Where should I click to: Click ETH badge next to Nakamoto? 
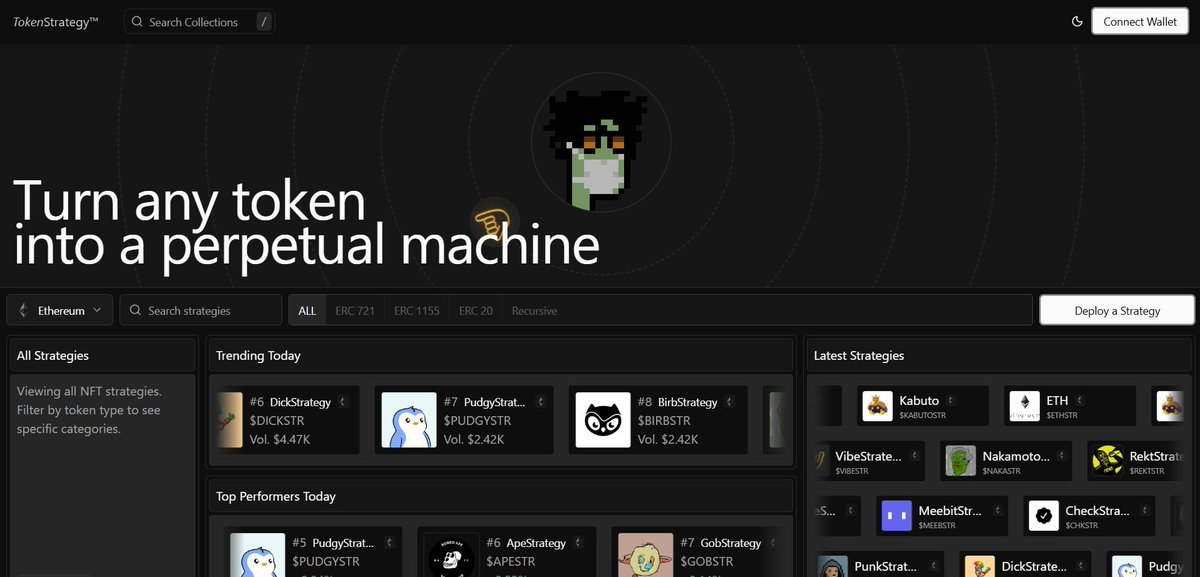point(1061,456)
